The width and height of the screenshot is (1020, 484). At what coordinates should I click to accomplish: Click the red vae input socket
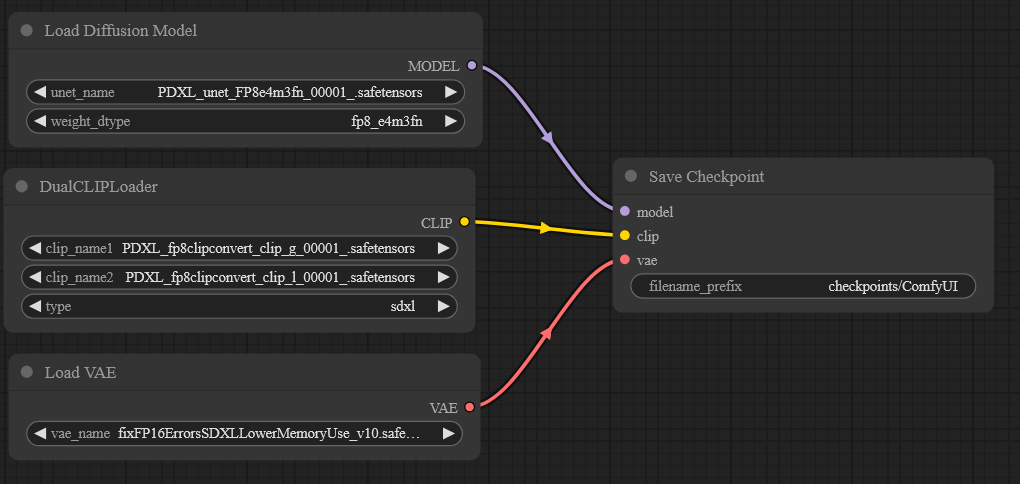(625, 260)
